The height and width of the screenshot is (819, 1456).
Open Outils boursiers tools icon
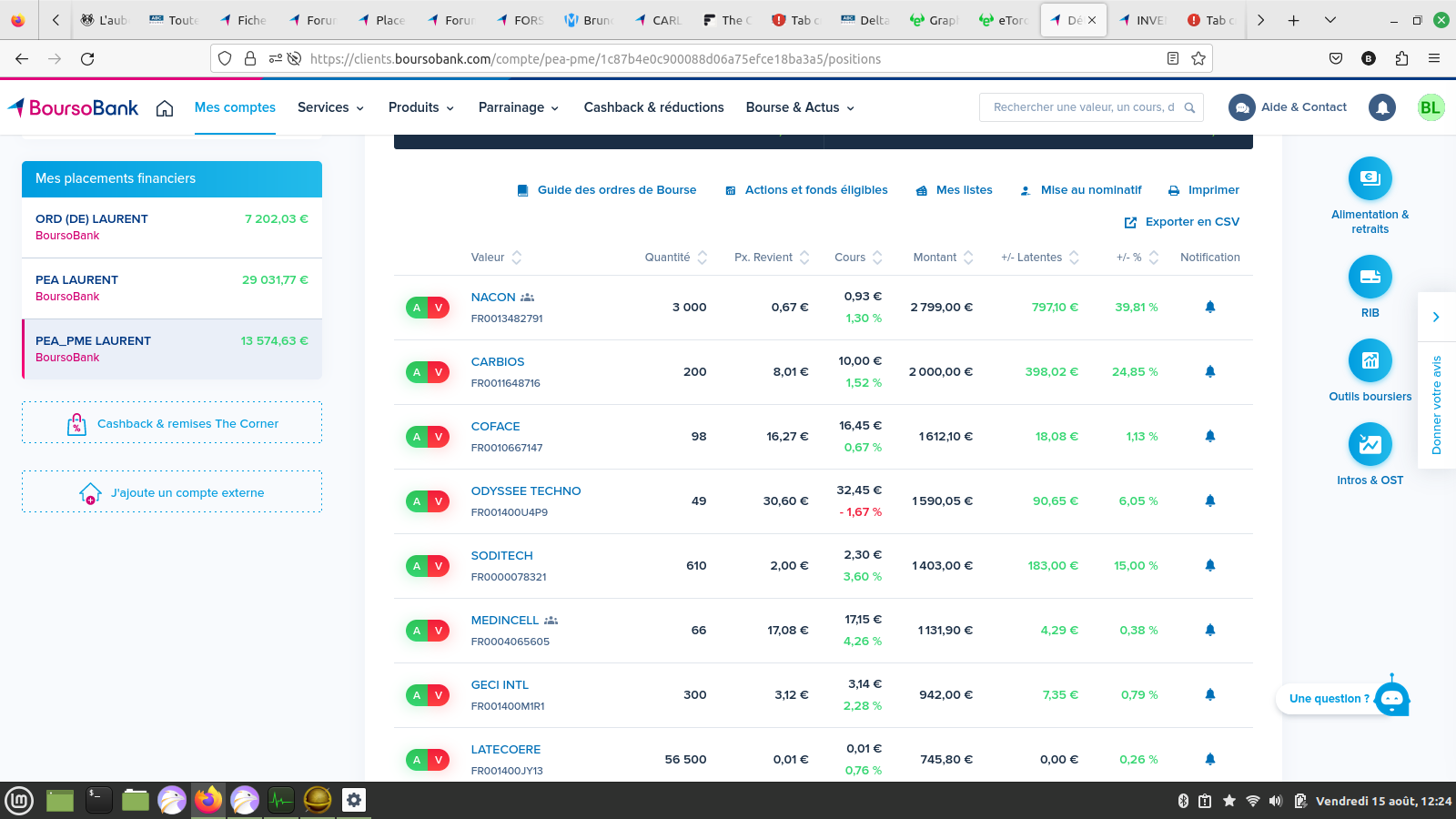[1370, 361]
